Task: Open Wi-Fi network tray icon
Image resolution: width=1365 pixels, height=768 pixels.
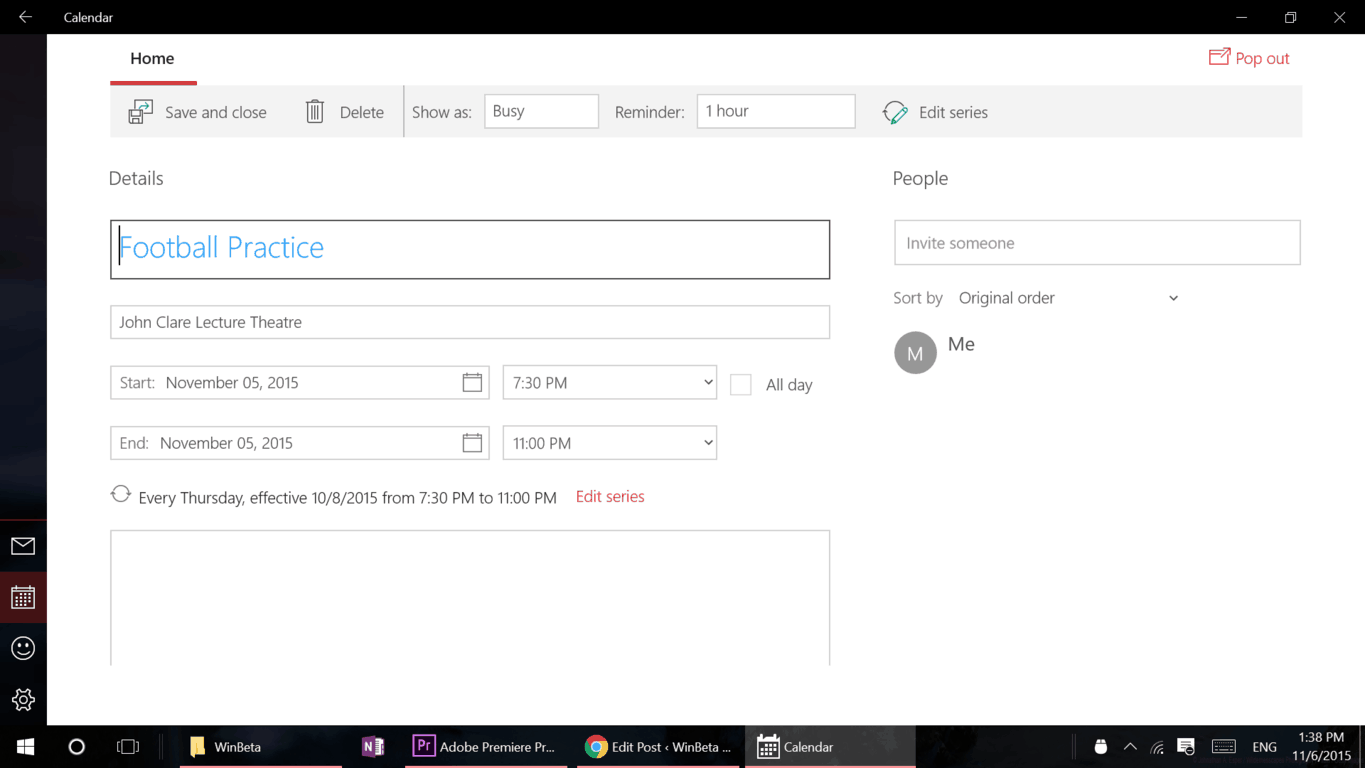Action: pyautogui.click(x=1158, y=747)
